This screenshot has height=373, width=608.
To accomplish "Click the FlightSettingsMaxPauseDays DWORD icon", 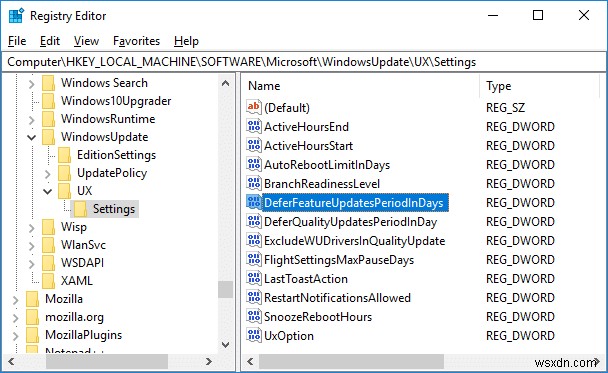I will (x=254, y=259).
